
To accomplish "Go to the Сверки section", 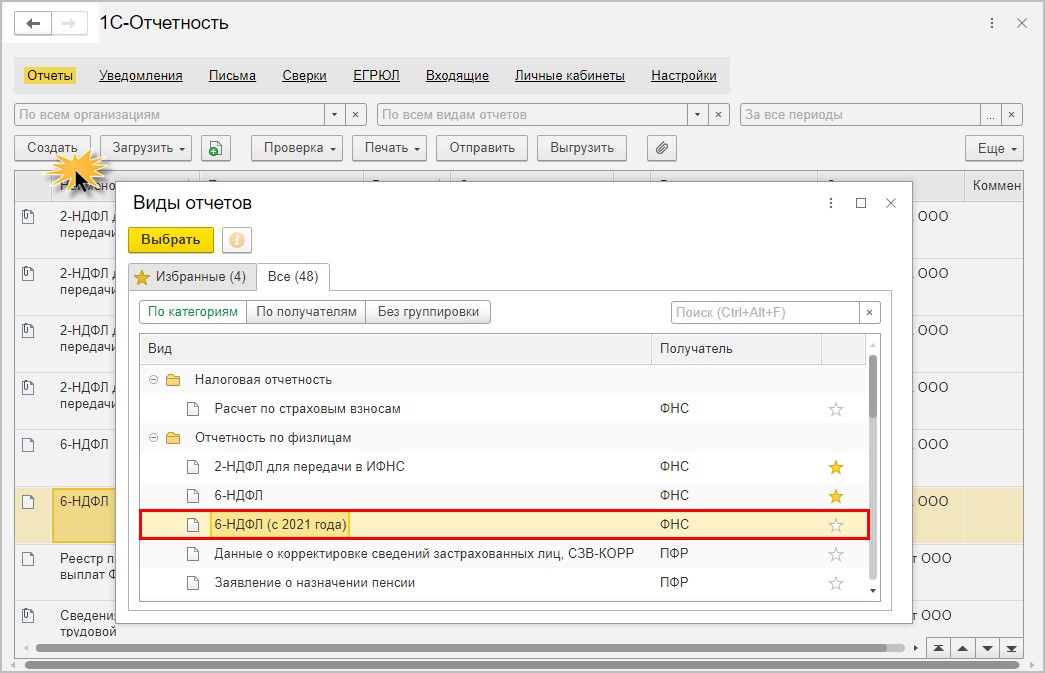I will [304, 76].
